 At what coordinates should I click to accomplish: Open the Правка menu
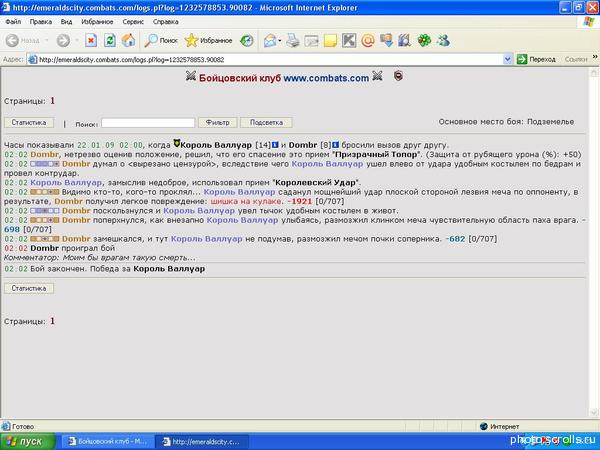click(x=41, y=22)
